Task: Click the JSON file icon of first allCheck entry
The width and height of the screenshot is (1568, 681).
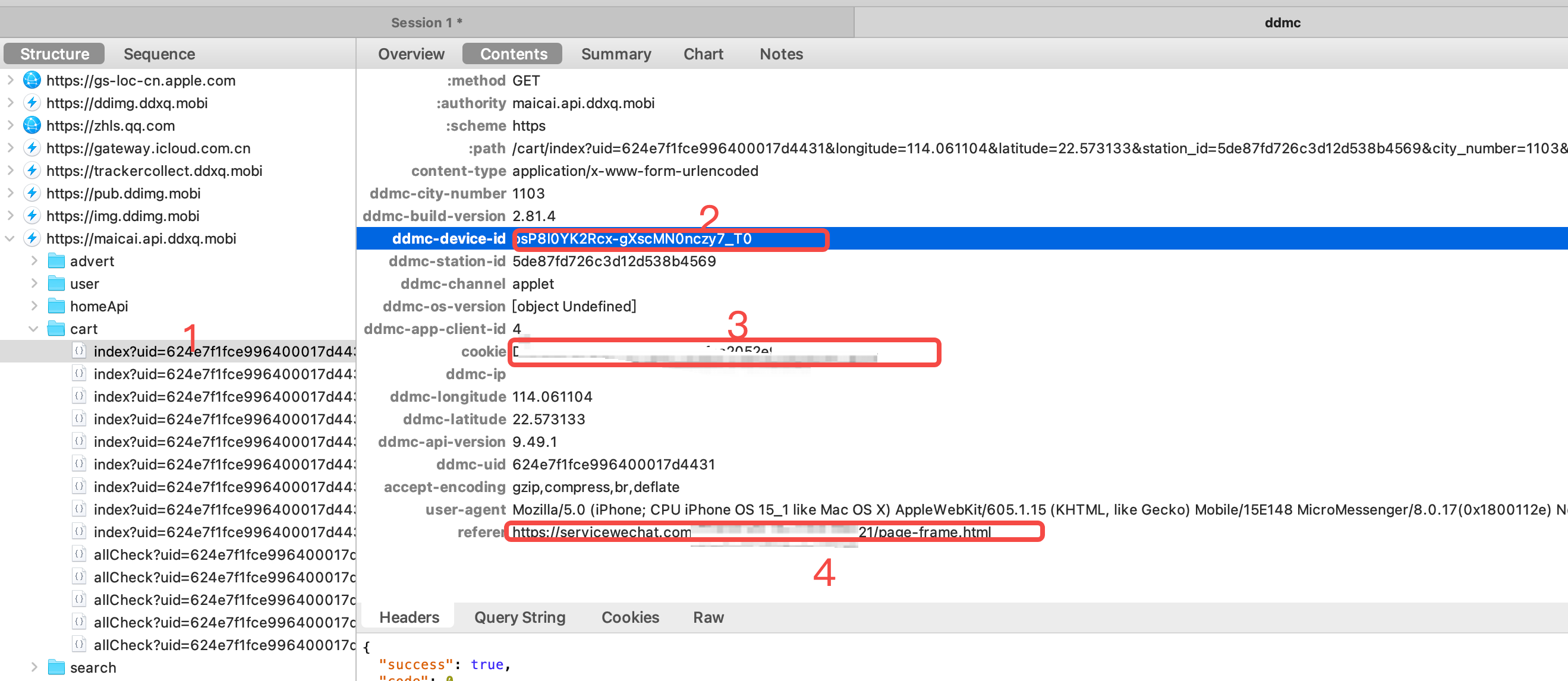Action: 79,554
